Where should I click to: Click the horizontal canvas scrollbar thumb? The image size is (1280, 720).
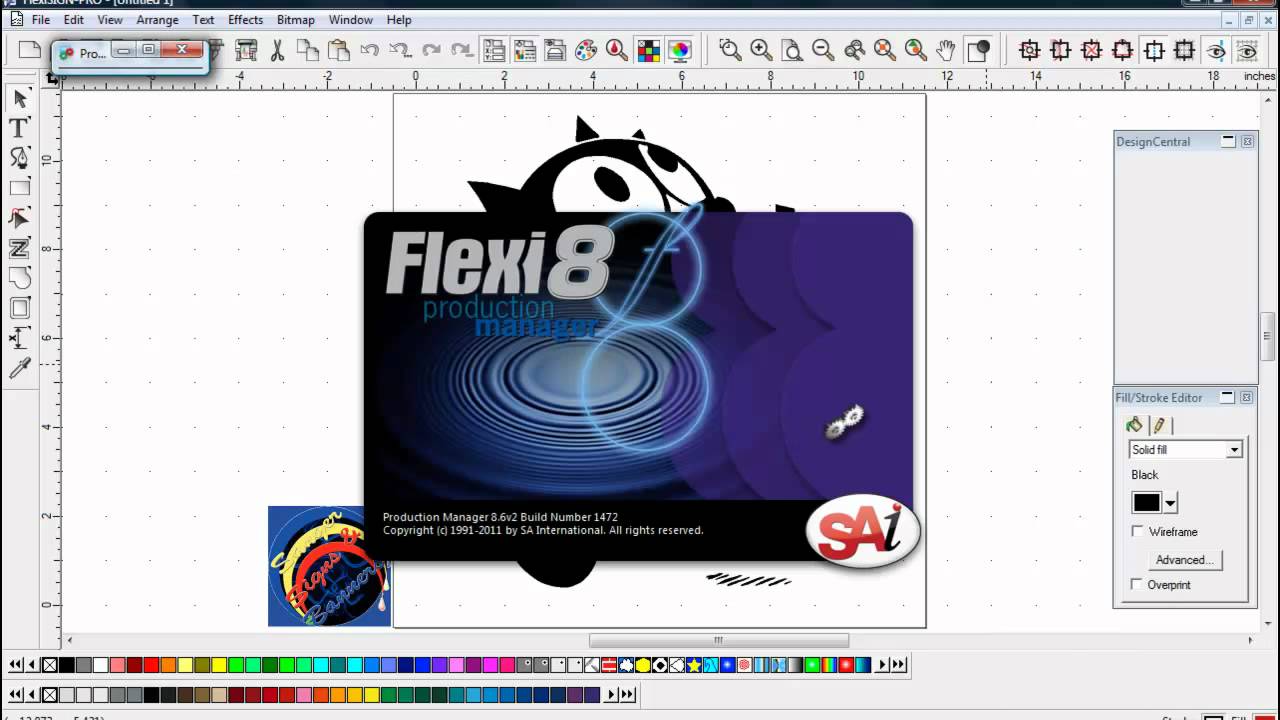point(718,640)
